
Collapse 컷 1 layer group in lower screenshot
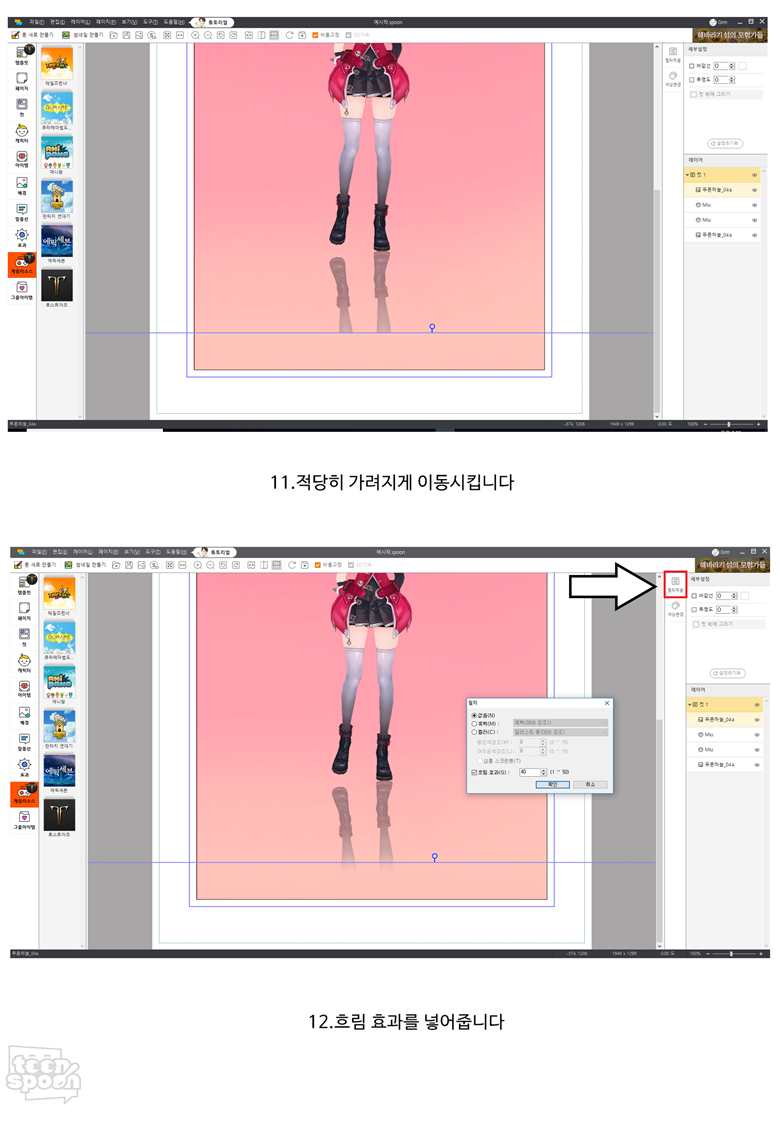688,705
